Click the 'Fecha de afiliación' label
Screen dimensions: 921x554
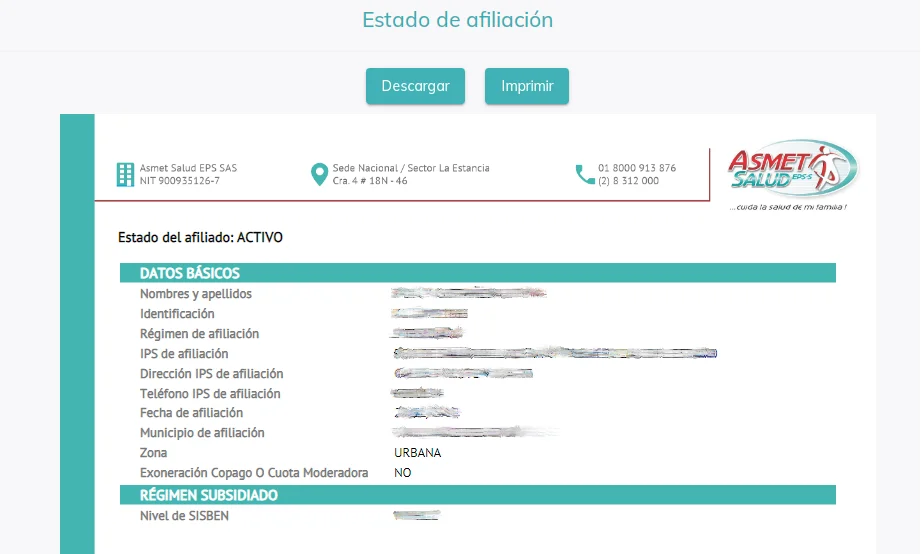[x=191, y=413]
